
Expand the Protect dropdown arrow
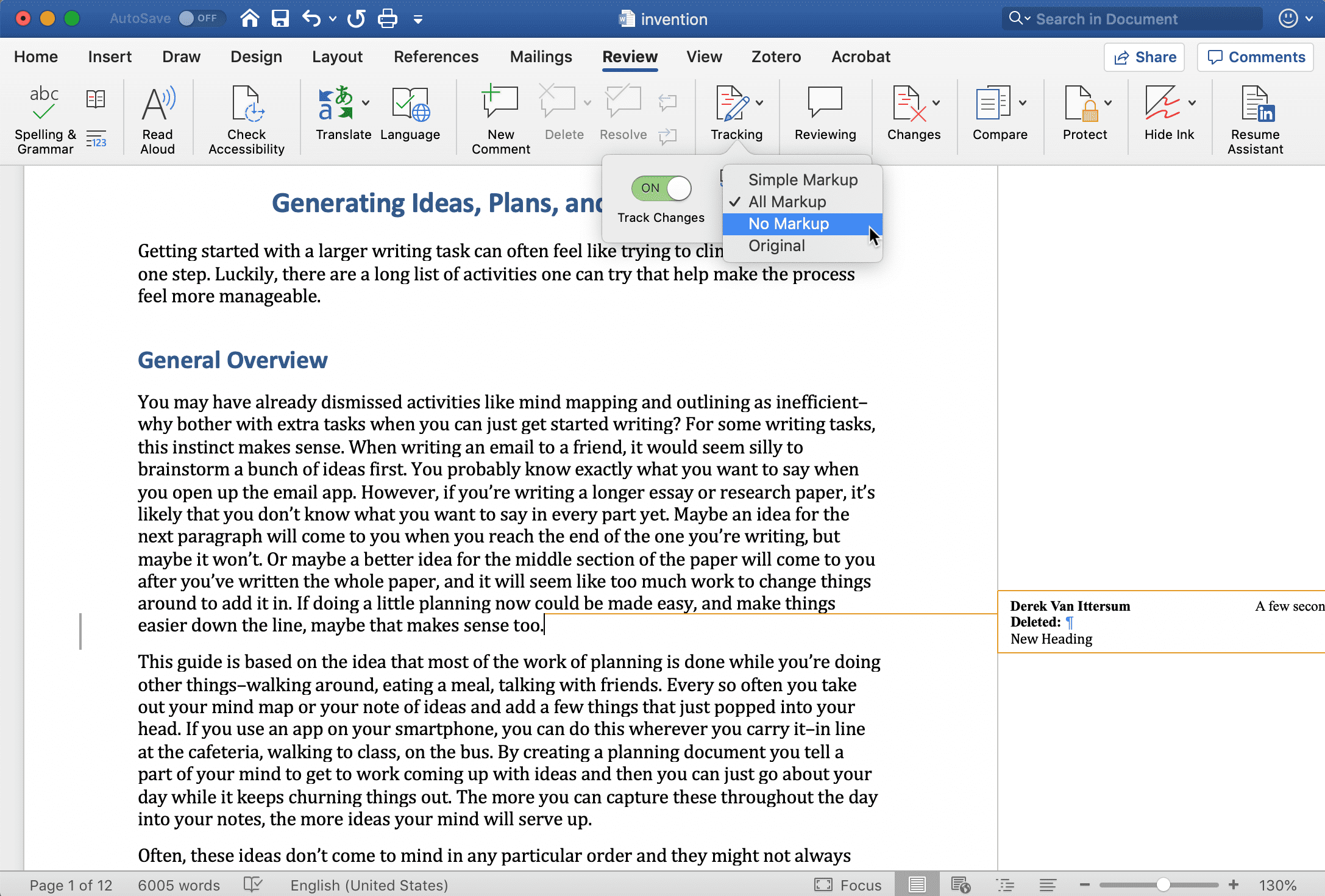point(1108,102)
